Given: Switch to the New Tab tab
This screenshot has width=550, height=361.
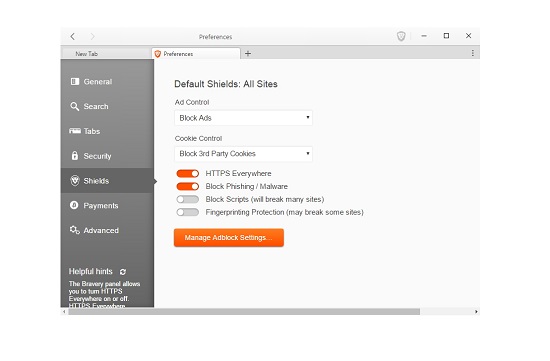Looking at the screenshot, I should click(x=106, y=54).
